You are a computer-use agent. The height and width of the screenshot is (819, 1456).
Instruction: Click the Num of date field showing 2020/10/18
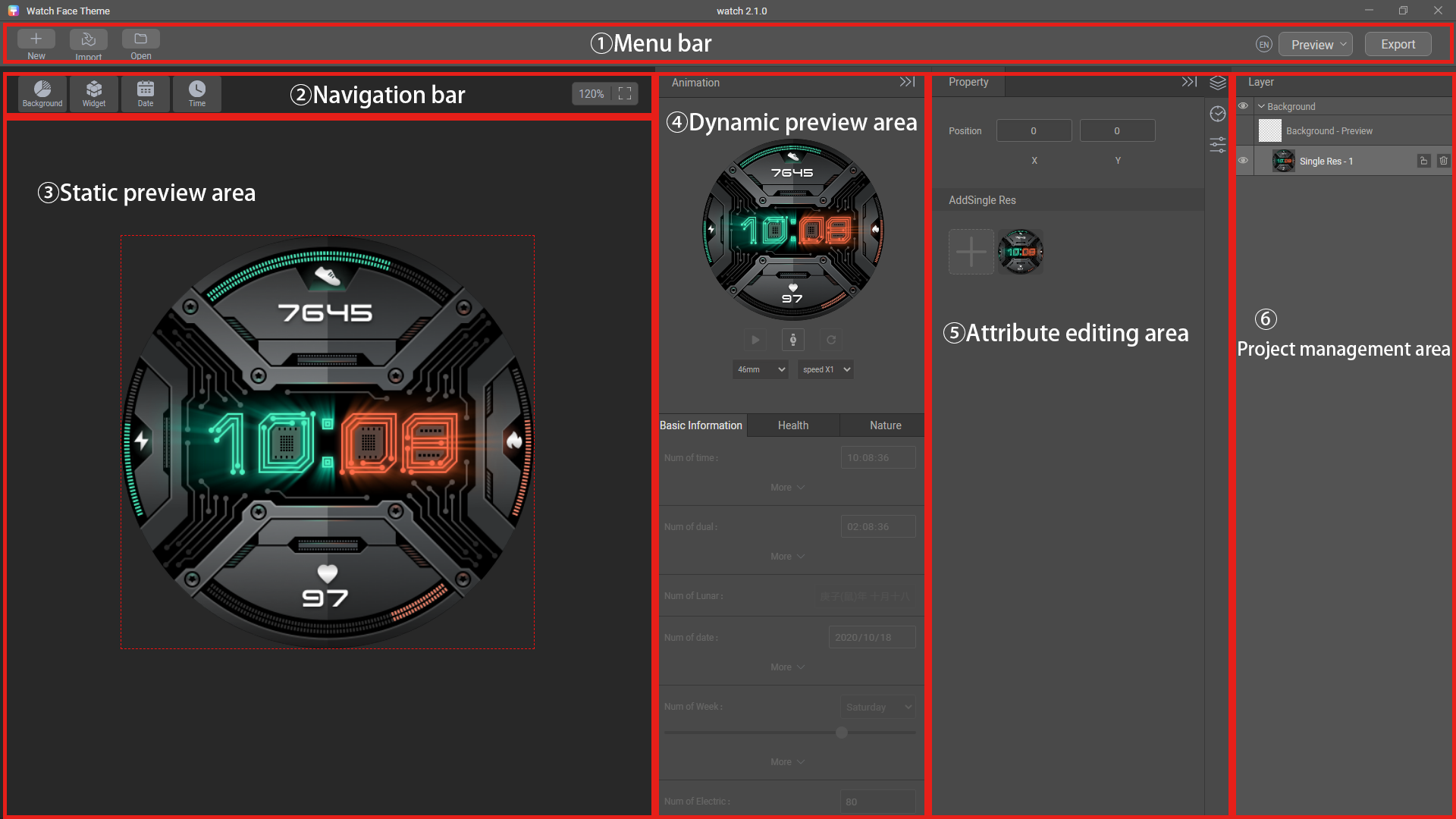[x=872, y=638]
